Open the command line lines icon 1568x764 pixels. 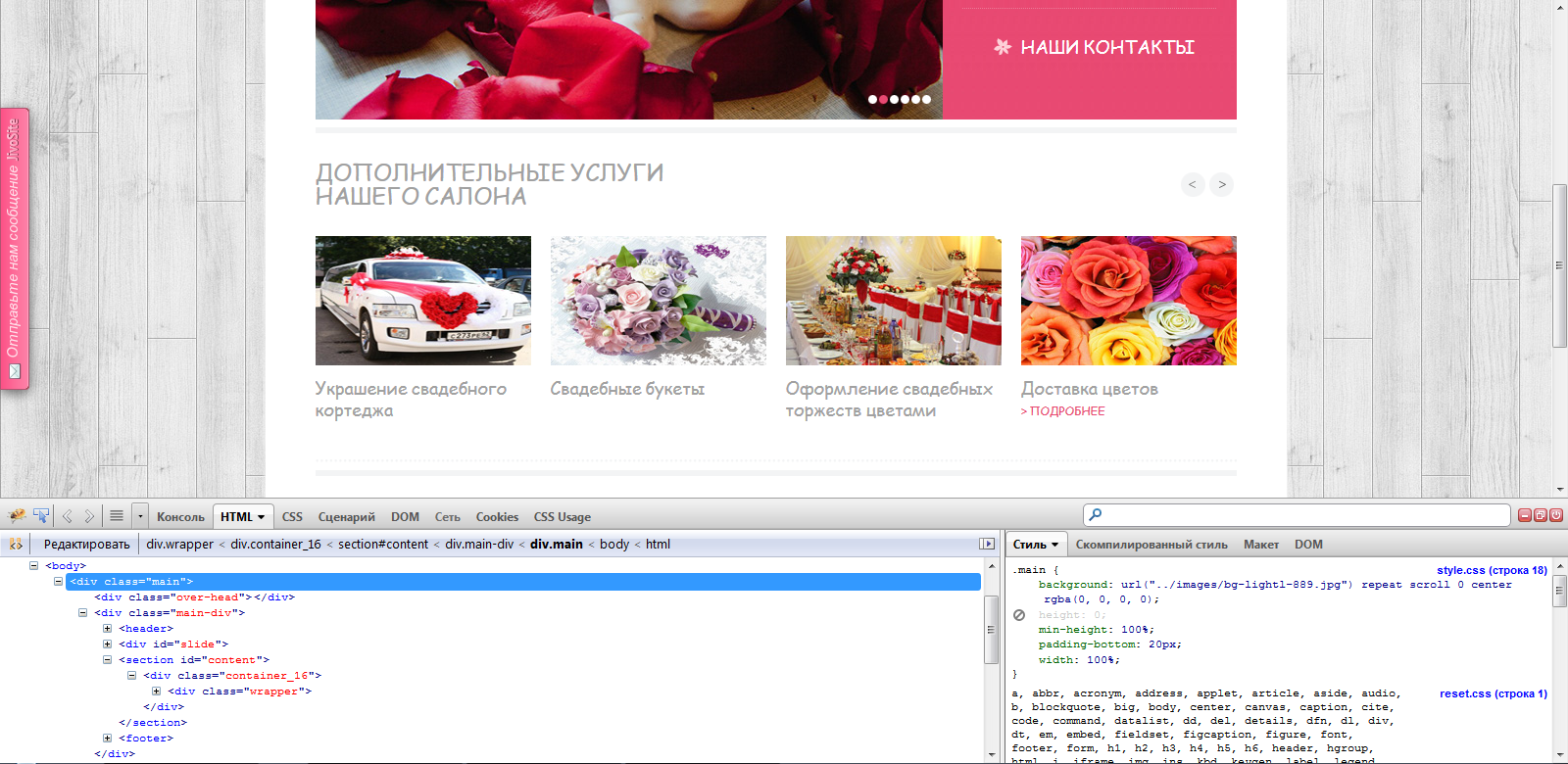[x=117, y=515]
